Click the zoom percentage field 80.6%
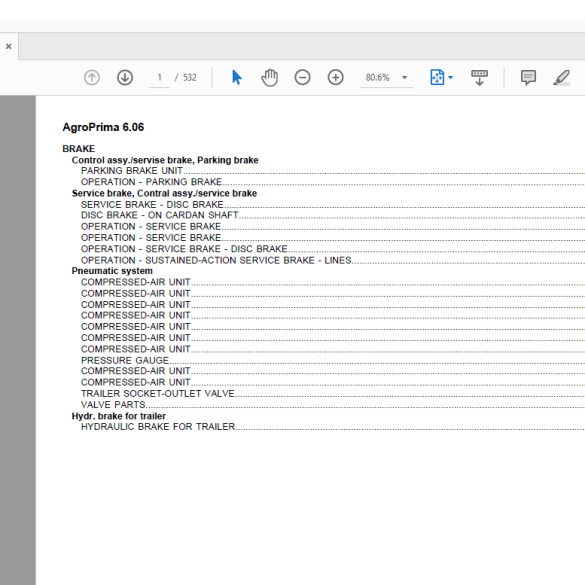 coord(378,78)
